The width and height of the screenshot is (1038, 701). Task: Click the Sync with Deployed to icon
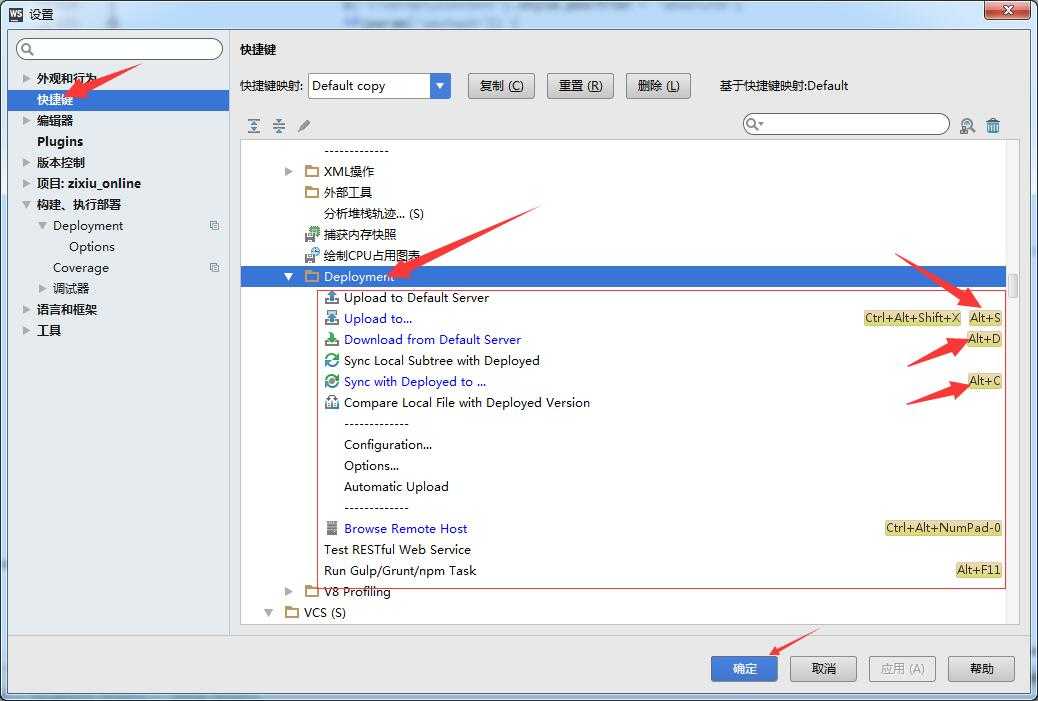coord(332,381)
